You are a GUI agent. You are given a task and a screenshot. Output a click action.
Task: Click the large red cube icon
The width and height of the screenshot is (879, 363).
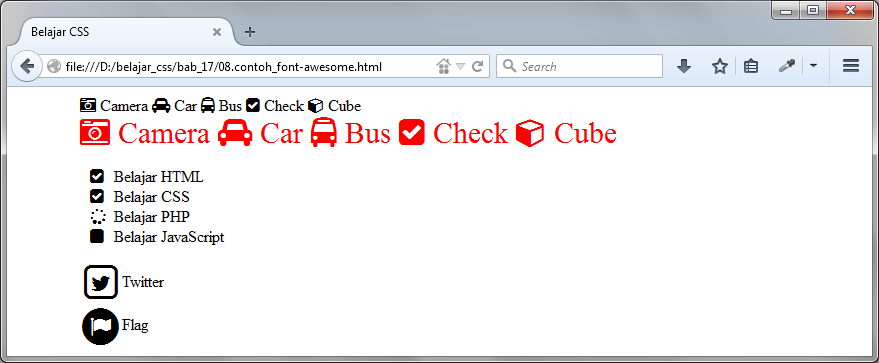(530, 133)
